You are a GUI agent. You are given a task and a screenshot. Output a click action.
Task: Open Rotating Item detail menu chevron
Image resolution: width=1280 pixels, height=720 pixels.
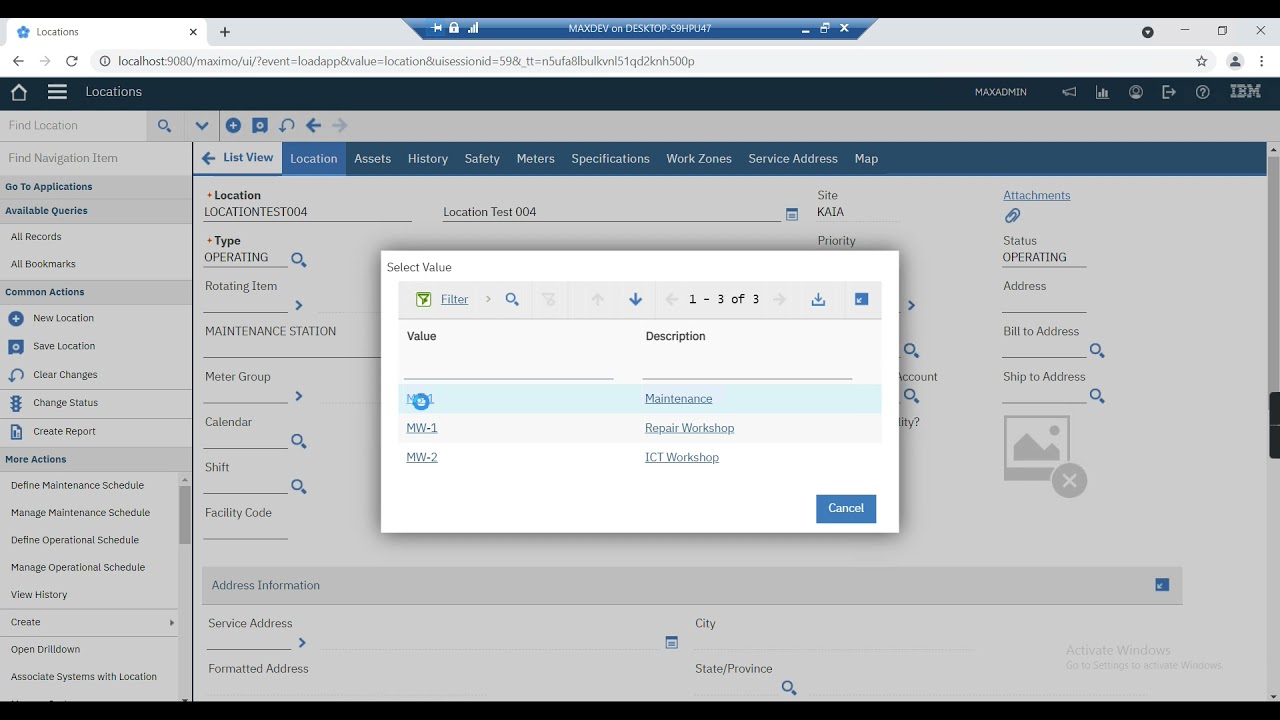pos(298,306)
